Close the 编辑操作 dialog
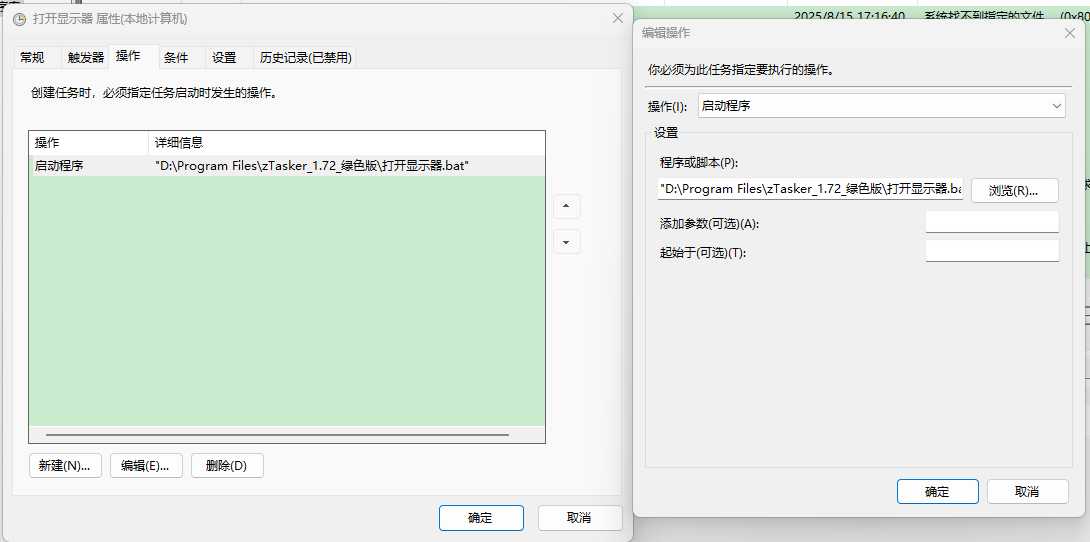Image resolution: width=1090 pixels, height=542 pixels. [1070, 33]
